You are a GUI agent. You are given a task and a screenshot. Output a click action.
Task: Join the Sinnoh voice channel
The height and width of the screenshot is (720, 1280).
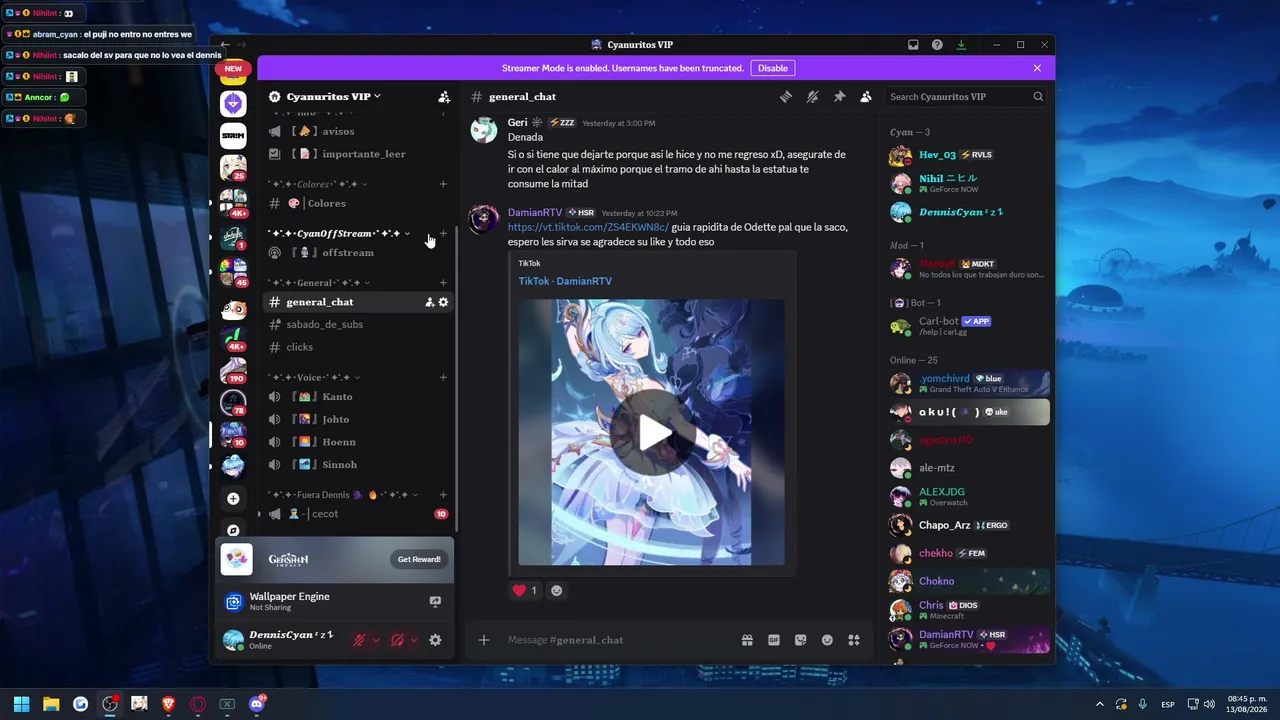point(359,465)
